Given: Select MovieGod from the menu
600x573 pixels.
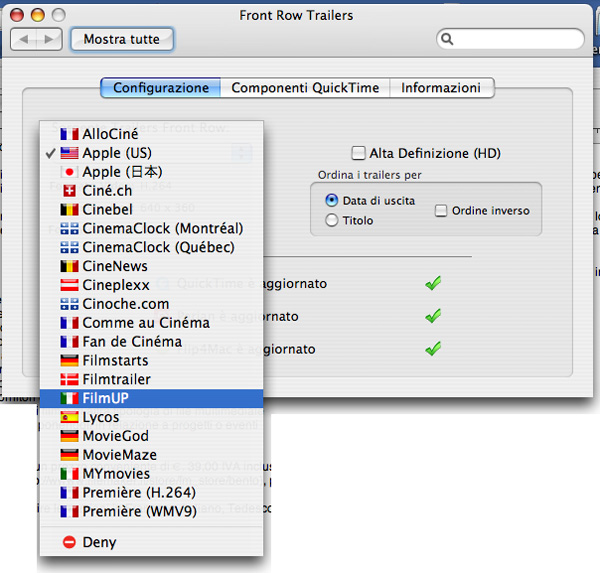Looking at the screenshot, I should coord(152,436).
